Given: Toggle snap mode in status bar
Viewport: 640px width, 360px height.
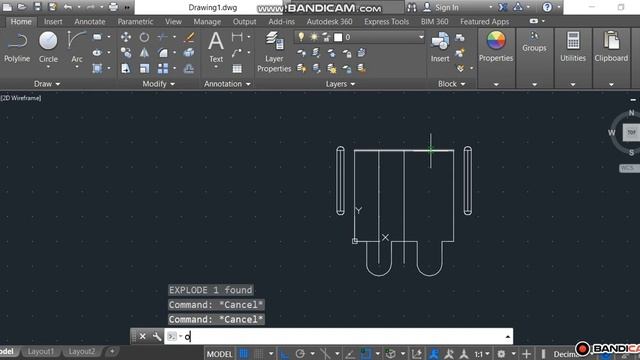Looking at the screenshot, I should coord(259,353).
